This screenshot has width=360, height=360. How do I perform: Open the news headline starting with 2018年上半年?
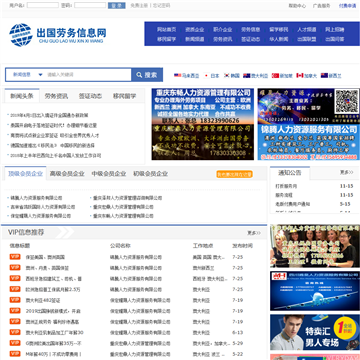coord(55,155)
